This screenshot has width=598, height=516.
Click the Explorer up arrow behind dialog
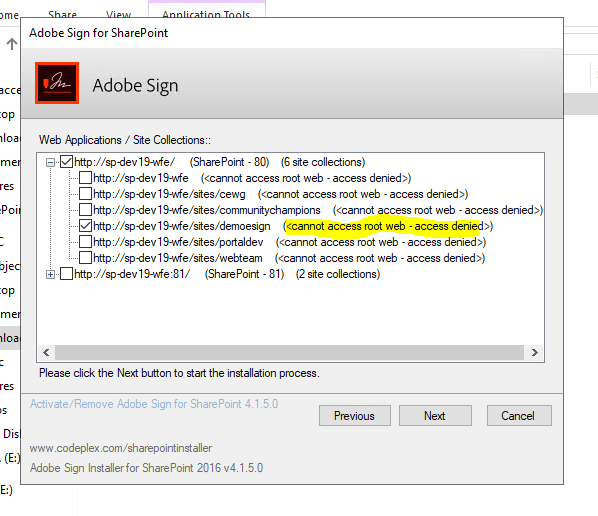(x=12, y=44)
